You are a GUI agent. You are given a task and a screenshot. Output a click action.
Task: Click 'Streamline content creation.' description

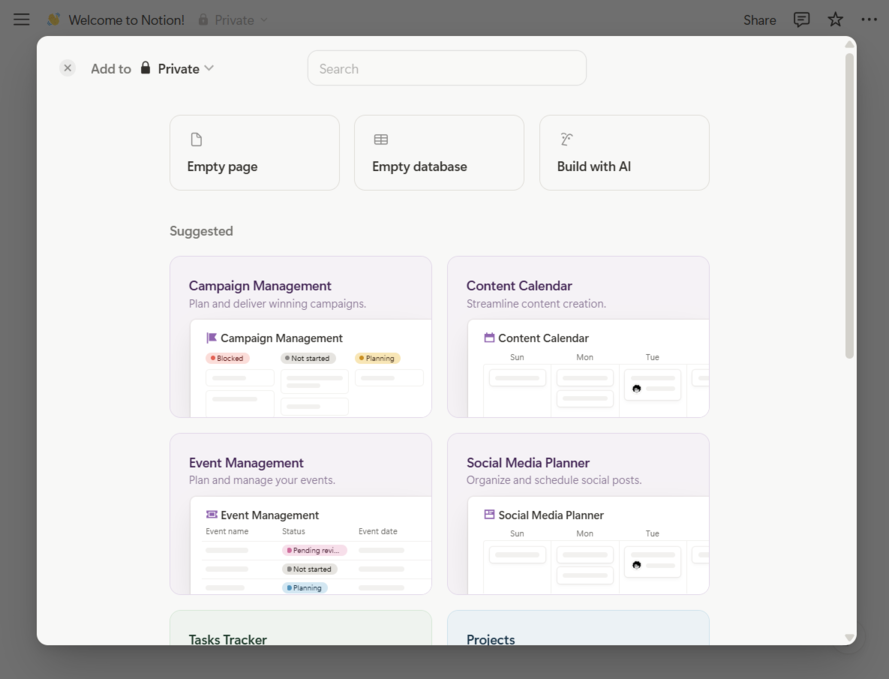[536, 304]
